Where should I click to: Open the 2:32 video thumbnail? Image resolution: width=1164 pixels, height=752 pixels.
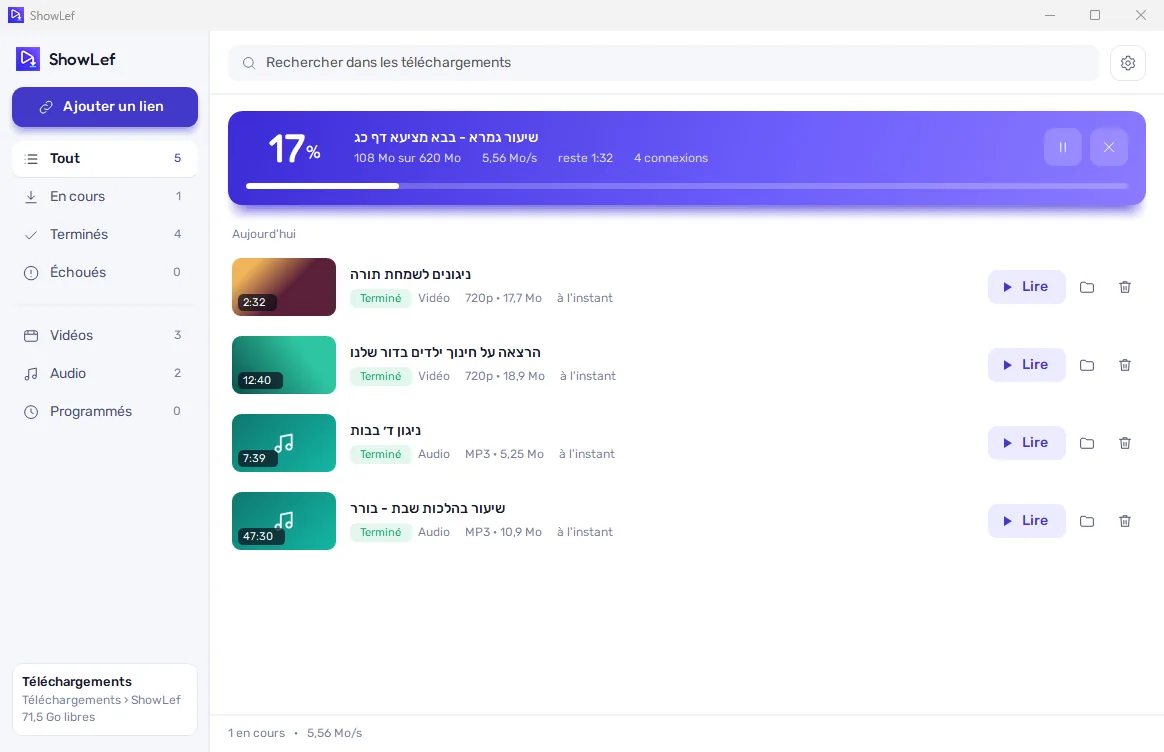(x=284, y=287)
